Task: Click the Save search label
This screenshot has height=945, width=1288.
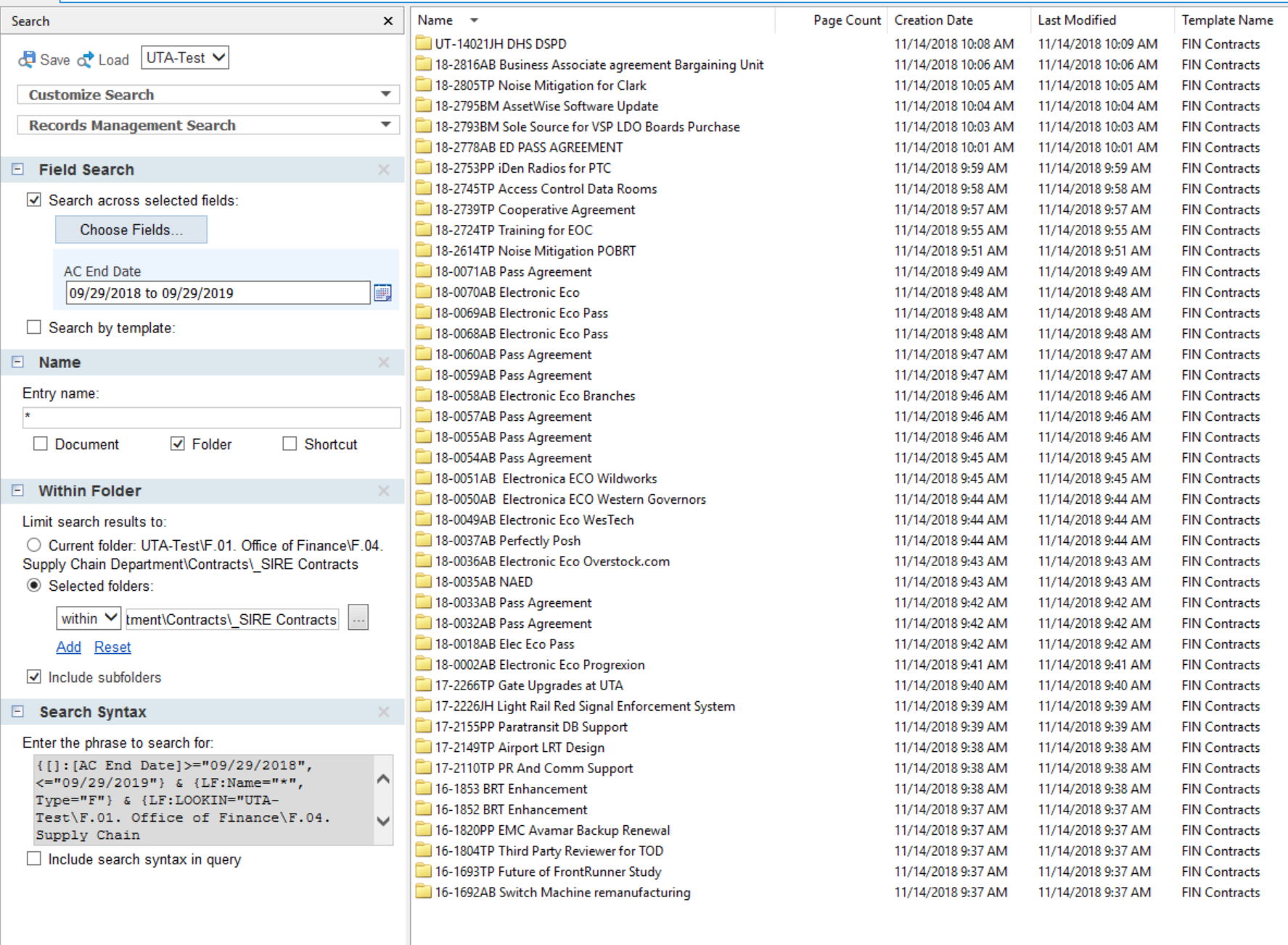Action: 55,60
